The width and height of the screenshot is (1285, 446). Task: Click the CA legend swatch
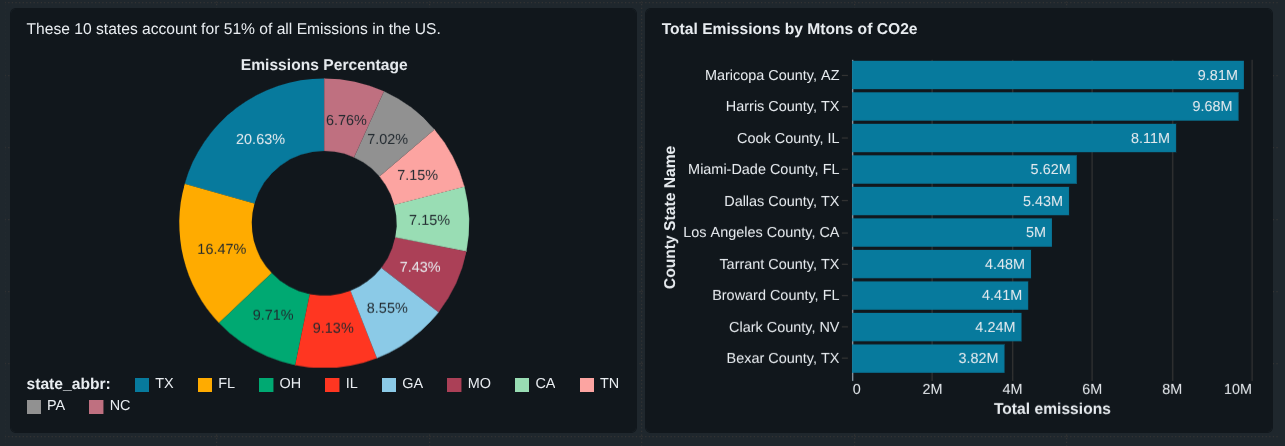tap(522, 384)
